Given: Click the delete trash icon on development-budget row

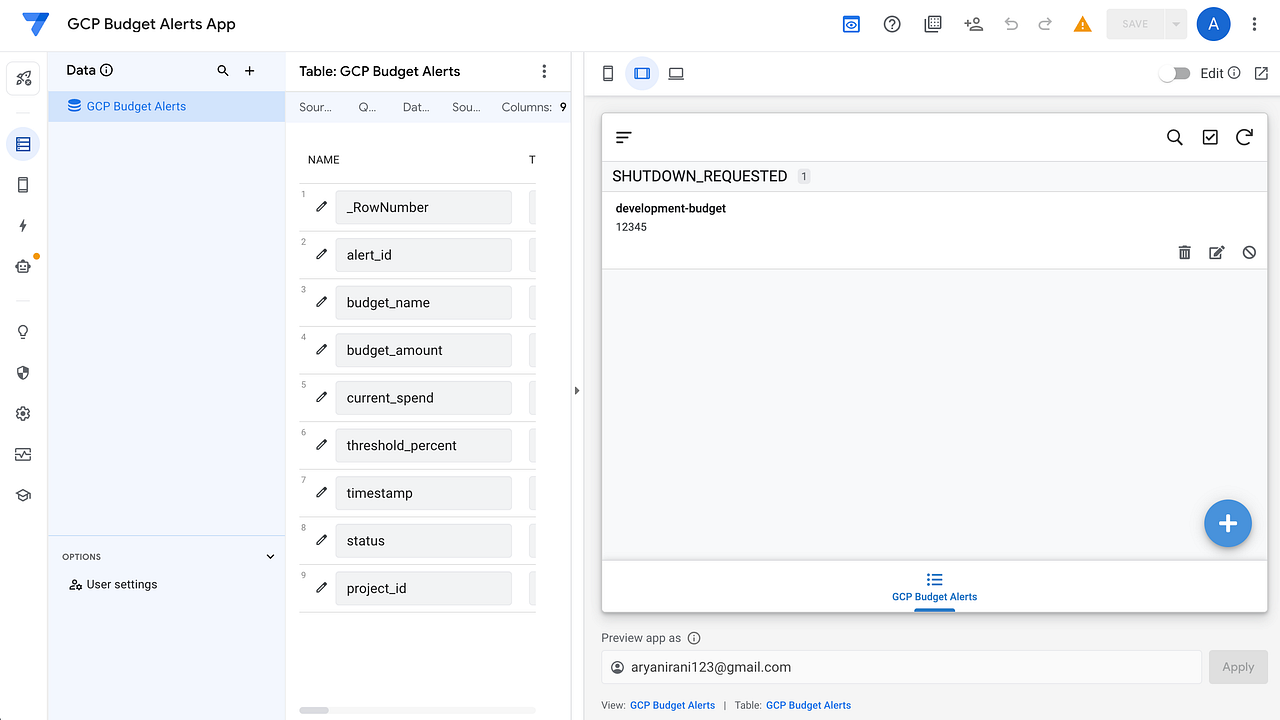Looking at the screenshot, I should click(x=1184, y=253).
